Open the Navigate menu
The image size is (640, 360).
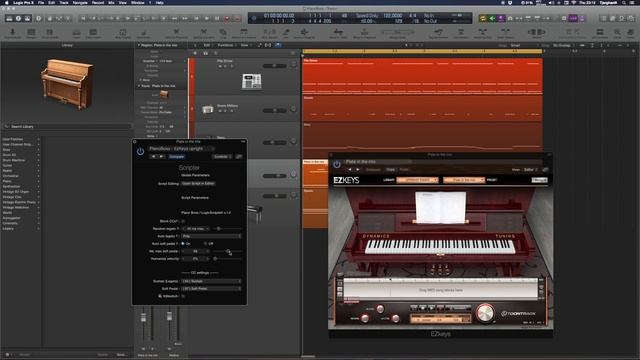tap(80, 2)
